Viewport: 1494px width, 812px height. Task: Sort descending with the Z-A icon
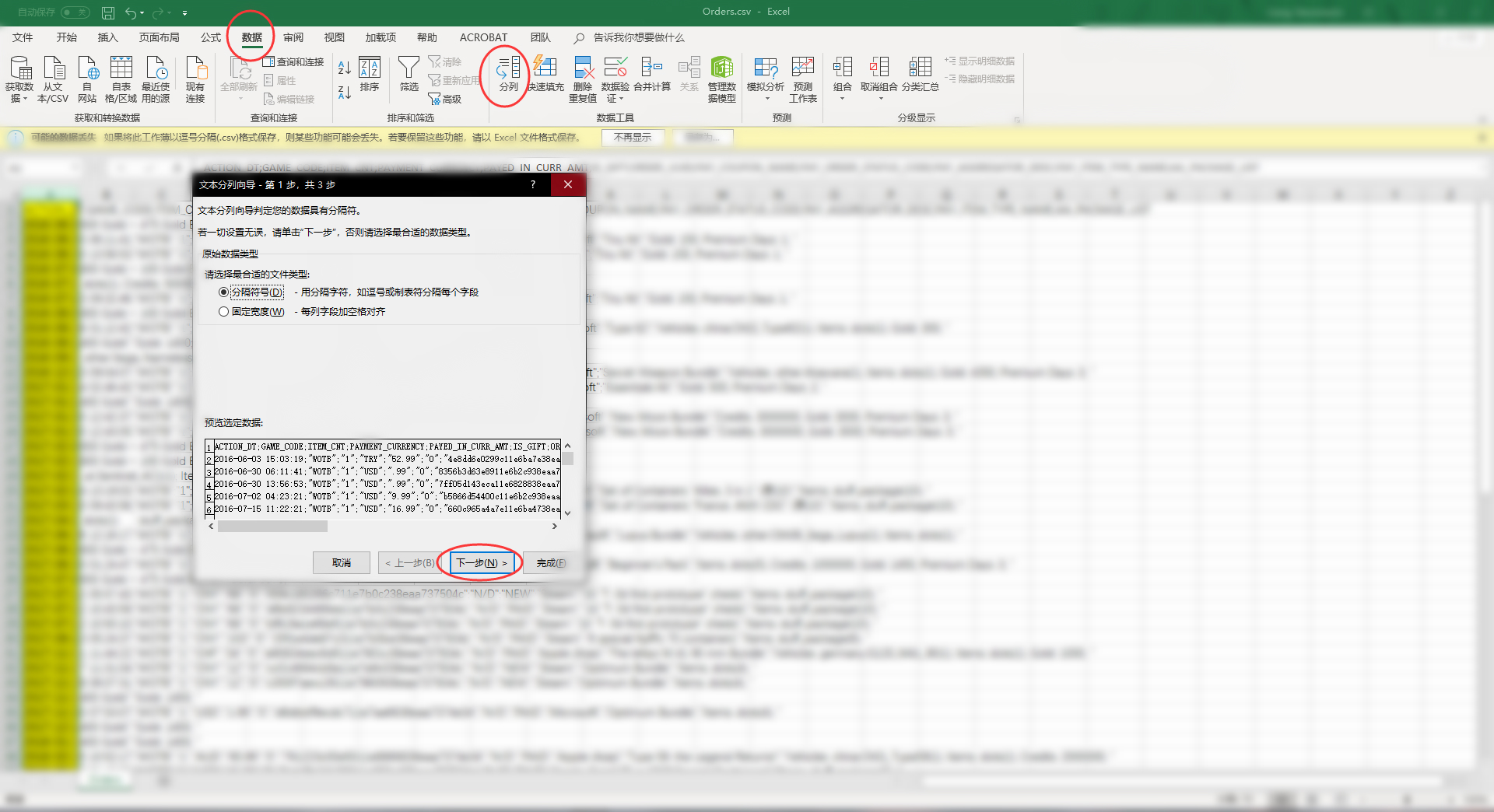pyautogui.click(x=345, y=93)
